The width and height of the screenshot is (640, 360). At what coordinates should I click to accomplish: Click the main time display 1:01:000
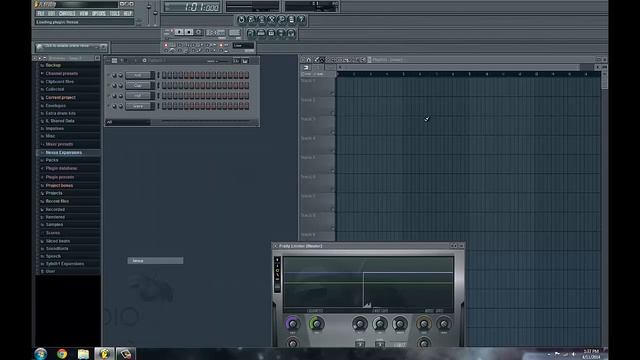click(x=192, y=7)
